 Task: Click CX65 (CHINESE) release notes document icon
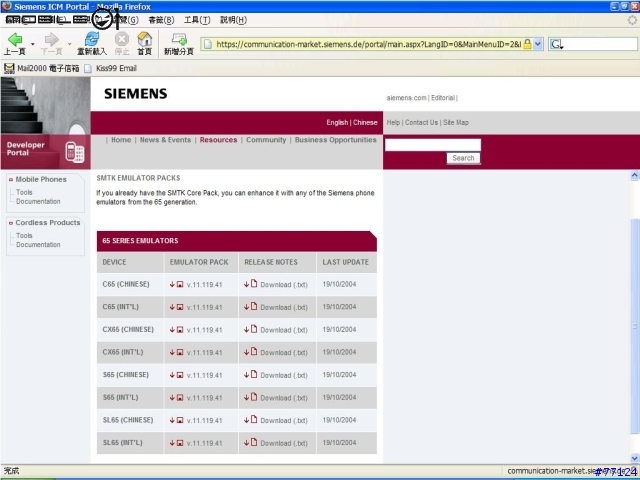254,329
